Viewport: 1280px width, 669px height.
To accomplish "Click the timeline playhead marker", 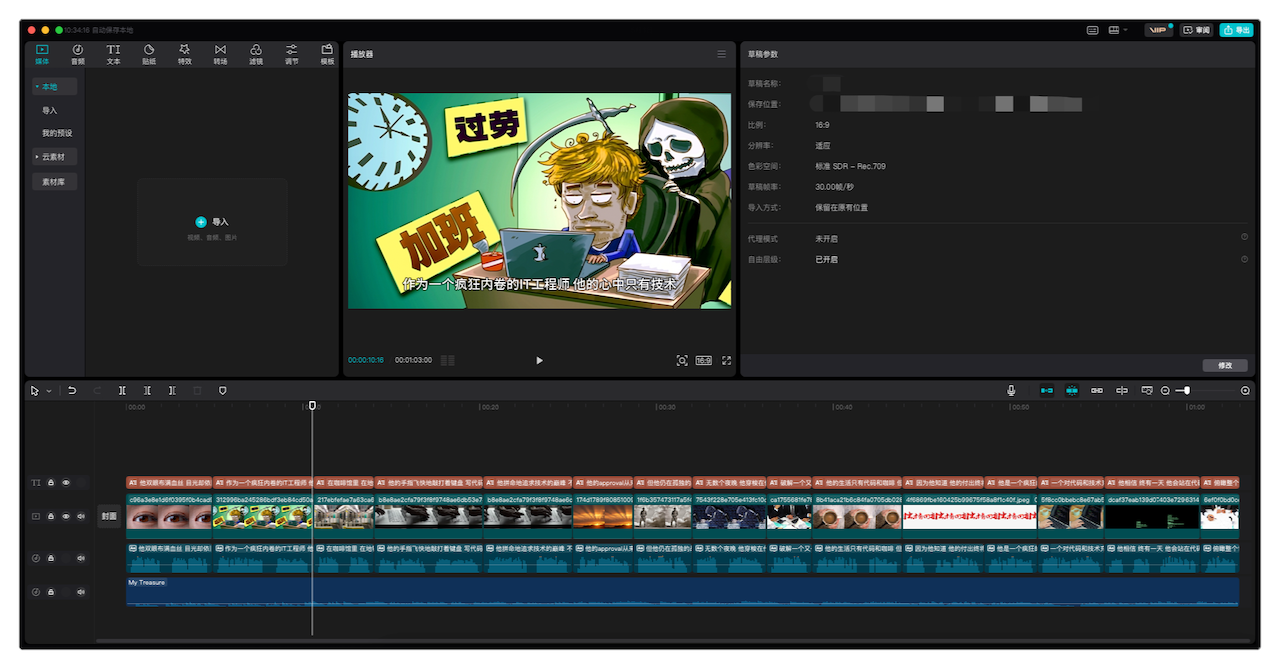I will pyautogui.click(x=312, y=405).
